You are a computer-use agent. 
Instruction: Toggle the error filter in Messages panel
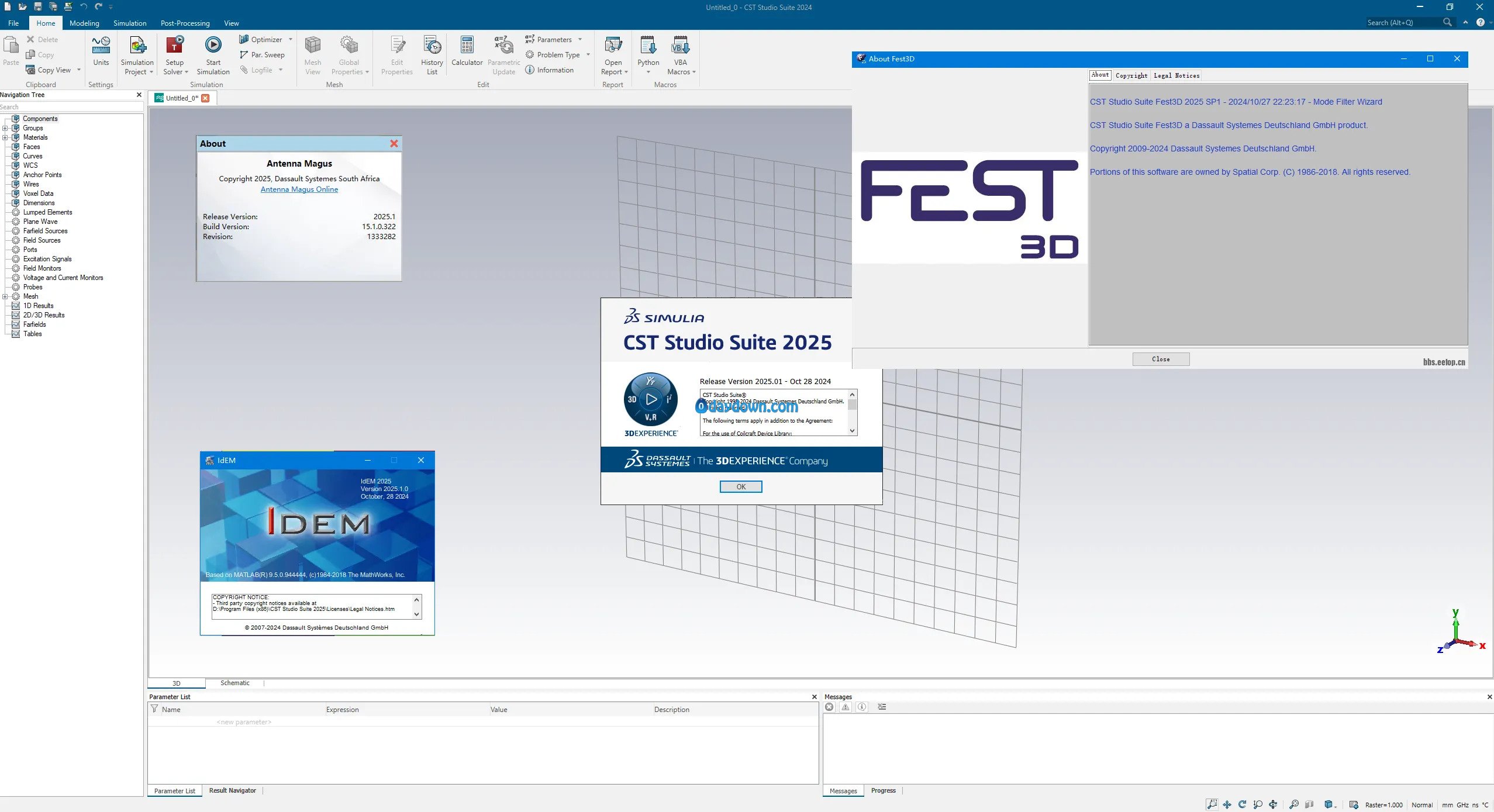tap(829, 707)
